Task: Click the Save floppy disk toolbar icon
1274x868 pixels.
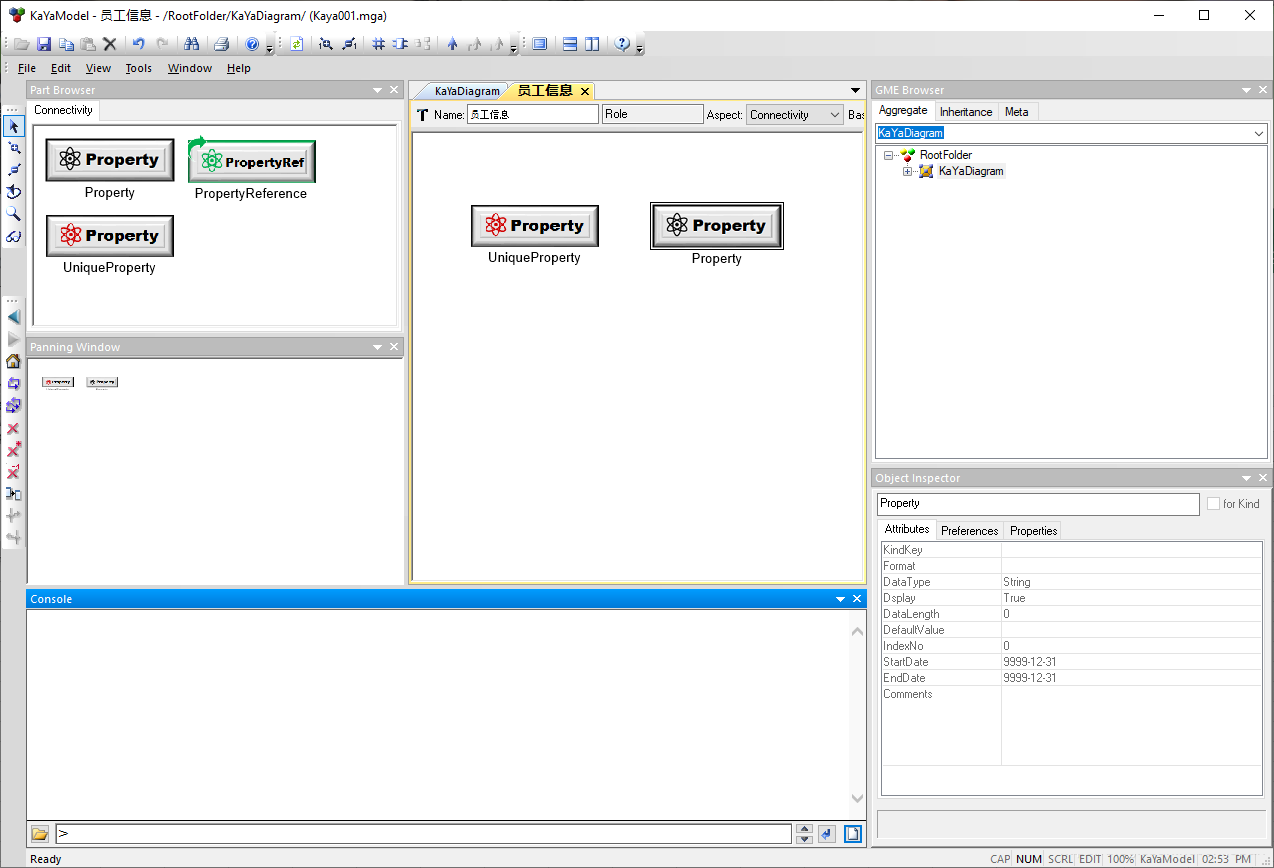Action: 44,44
